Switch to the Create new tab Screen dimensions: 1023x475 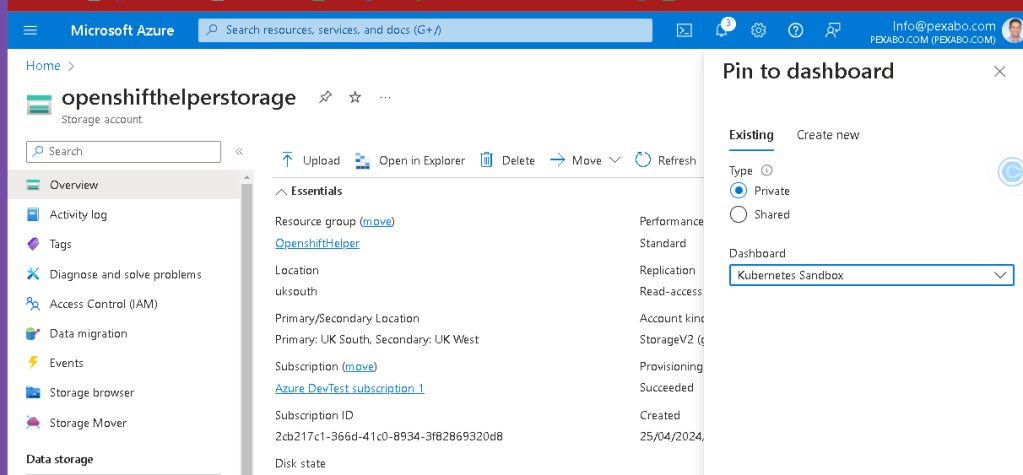click(828, 135)
